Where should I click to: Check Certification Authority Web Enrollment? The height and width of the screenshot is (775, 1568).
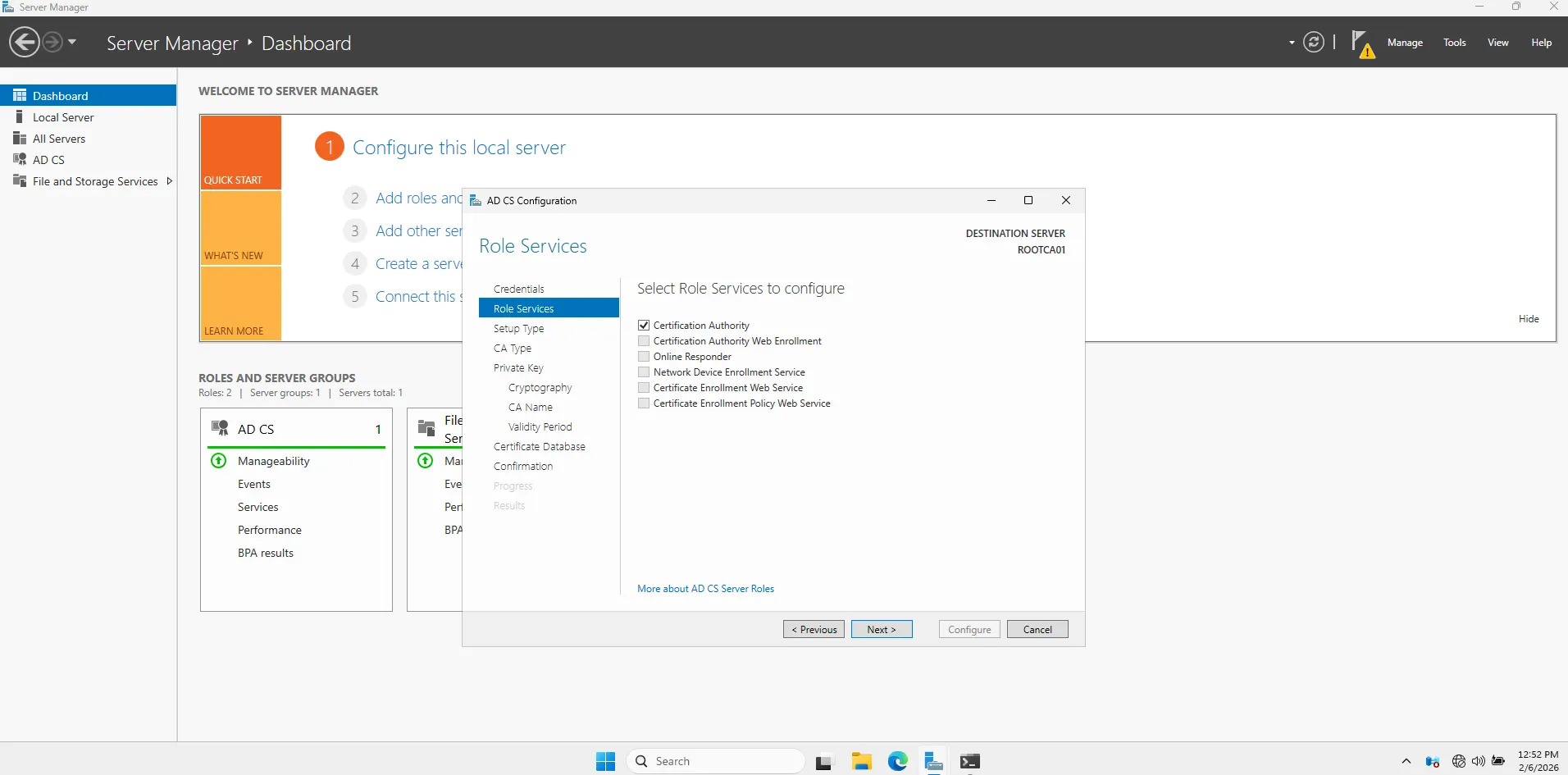644,341
